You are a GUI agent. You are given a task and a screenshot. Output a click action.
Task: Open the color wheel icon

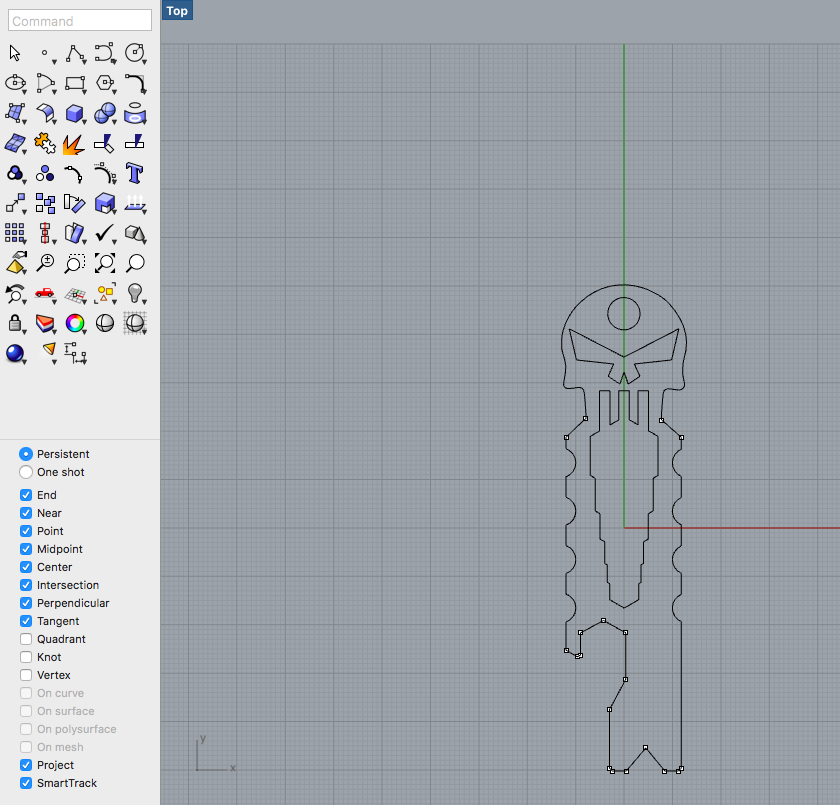(x=75, y=323)
